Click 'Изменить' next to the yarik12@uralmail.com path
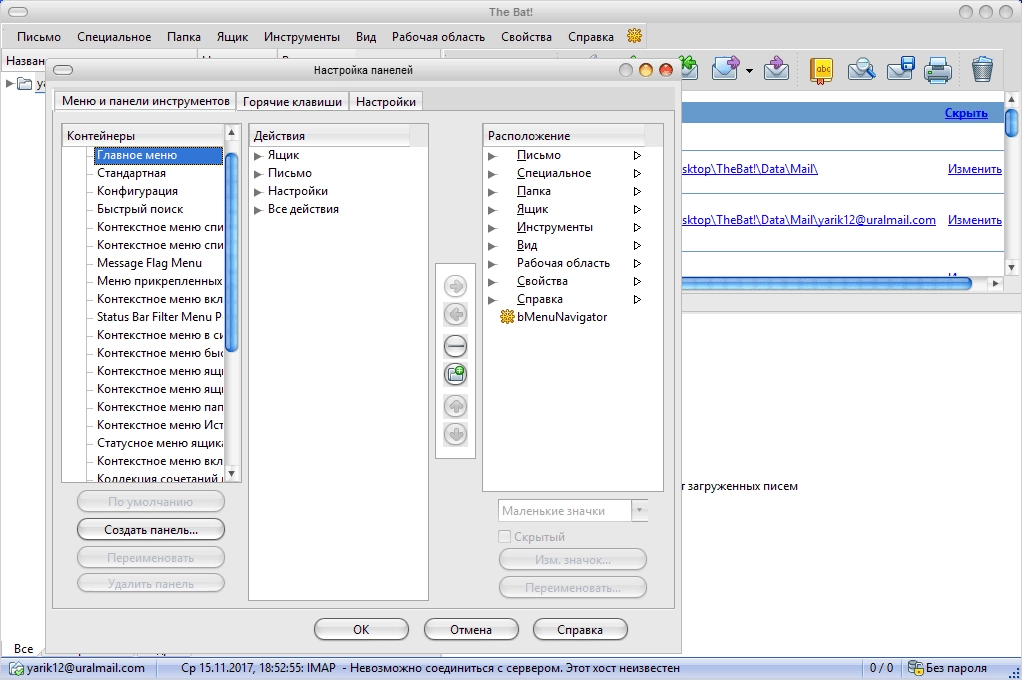The width and height of the screenshot is (1022, 680). click(974, 220)
